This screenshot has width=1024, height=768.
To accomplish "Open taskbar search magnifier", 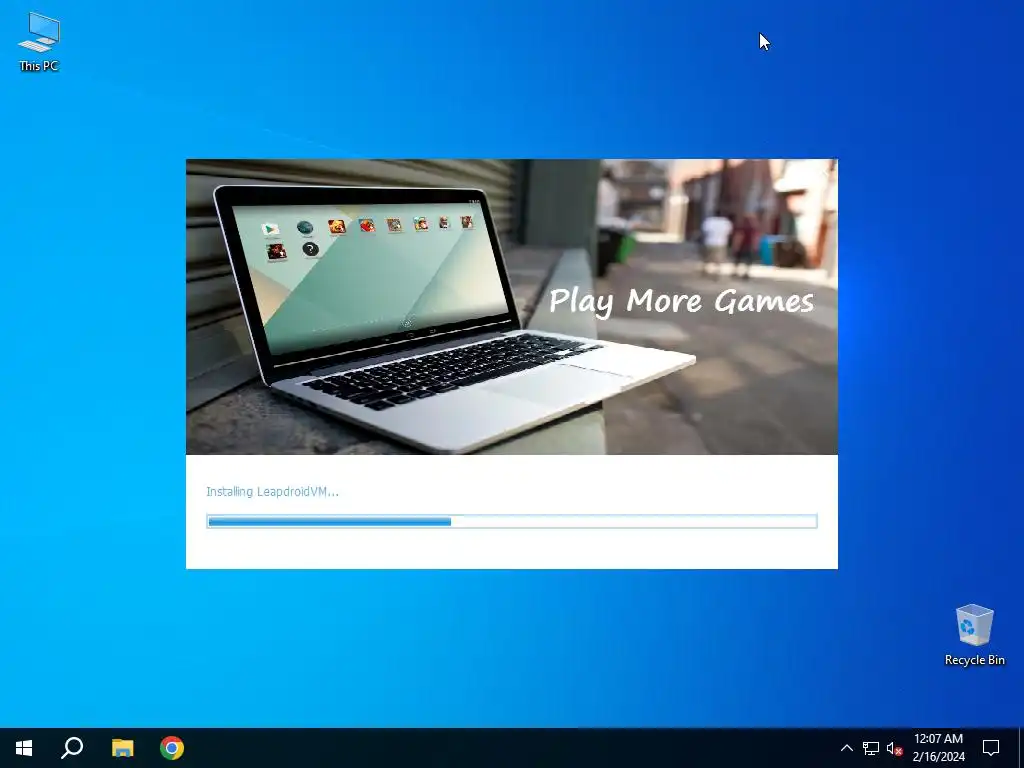I will tap(72, 748).
